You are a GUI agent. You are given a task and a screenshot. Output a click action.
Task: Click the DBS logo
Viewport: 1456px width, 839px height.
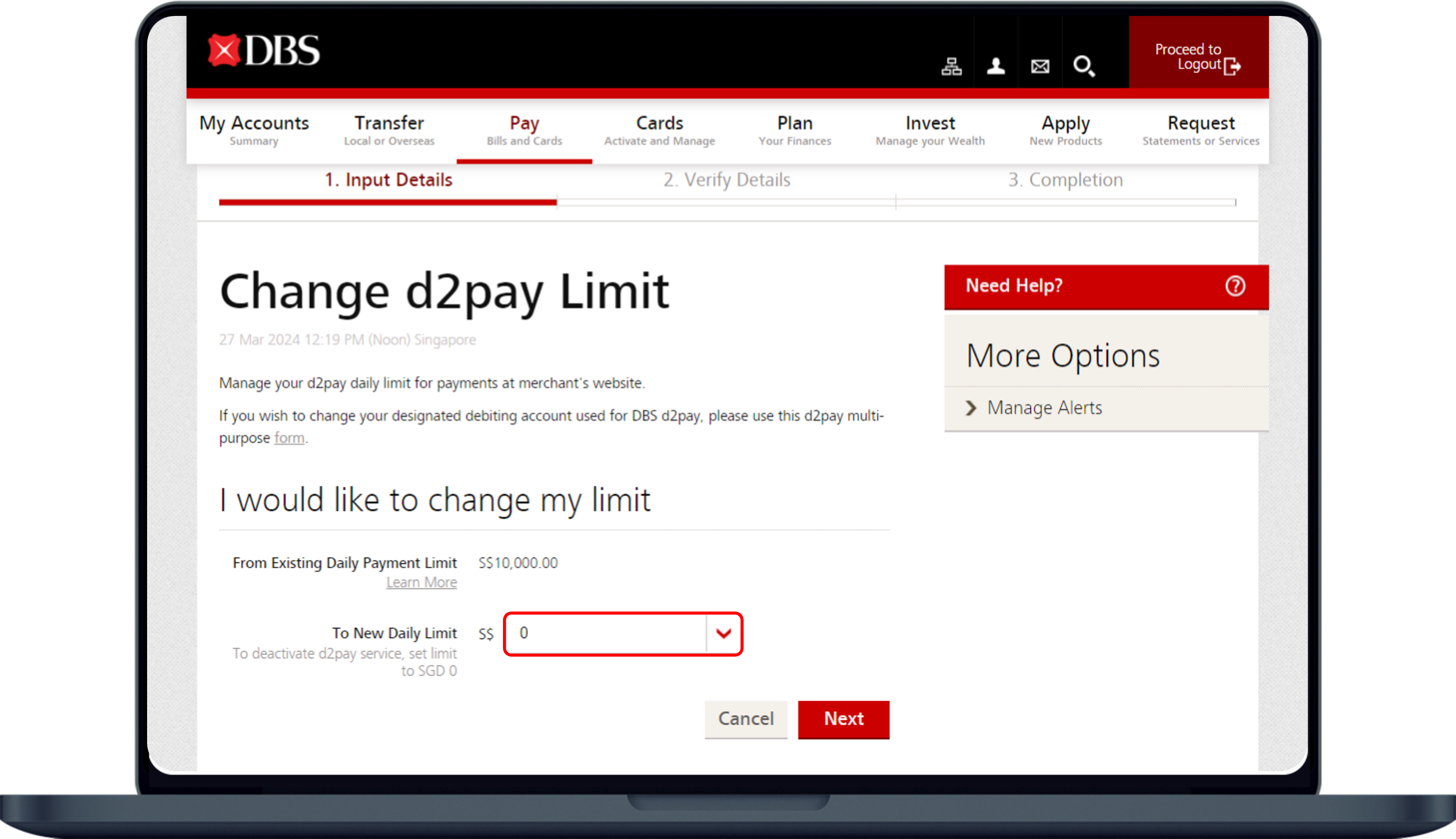coord(264,51)
